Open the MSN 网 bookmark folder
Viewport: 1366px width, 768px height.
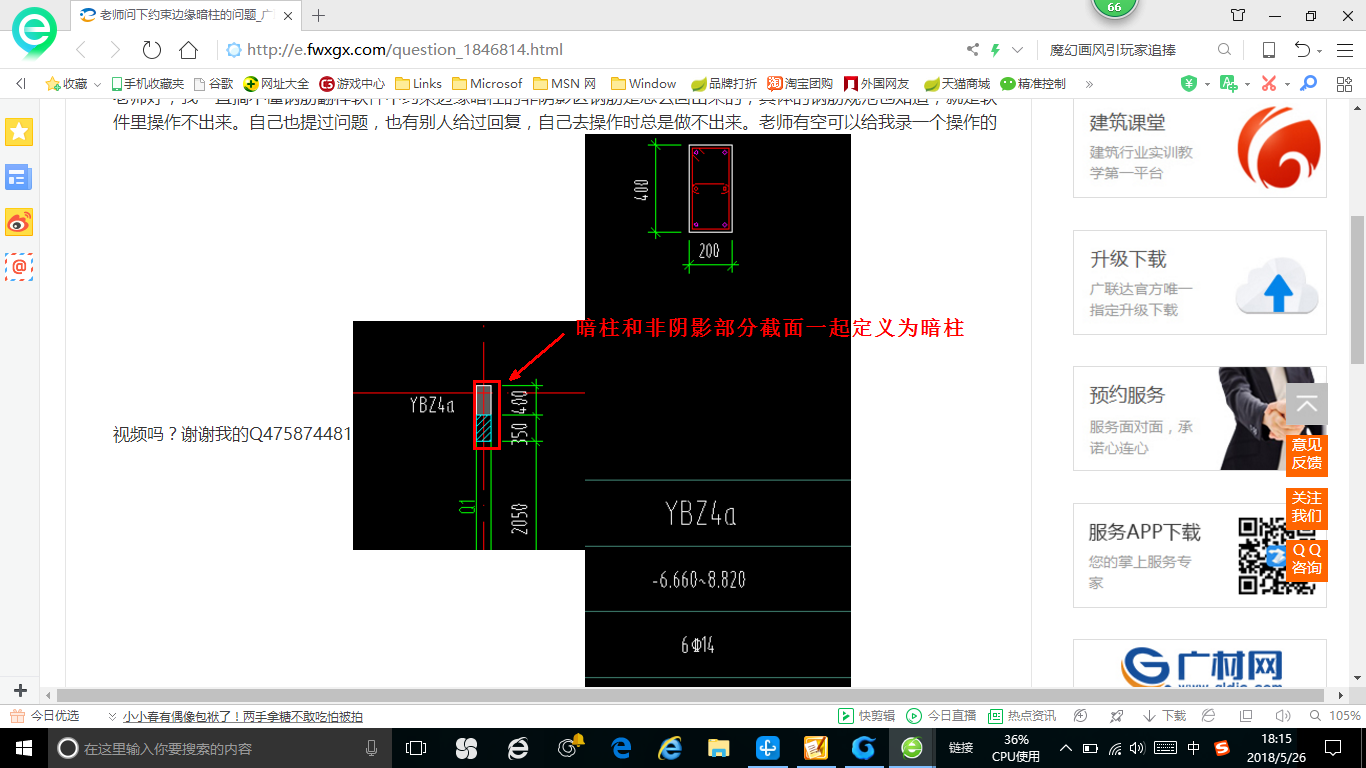pyautogui.click(x=565, y=84)
